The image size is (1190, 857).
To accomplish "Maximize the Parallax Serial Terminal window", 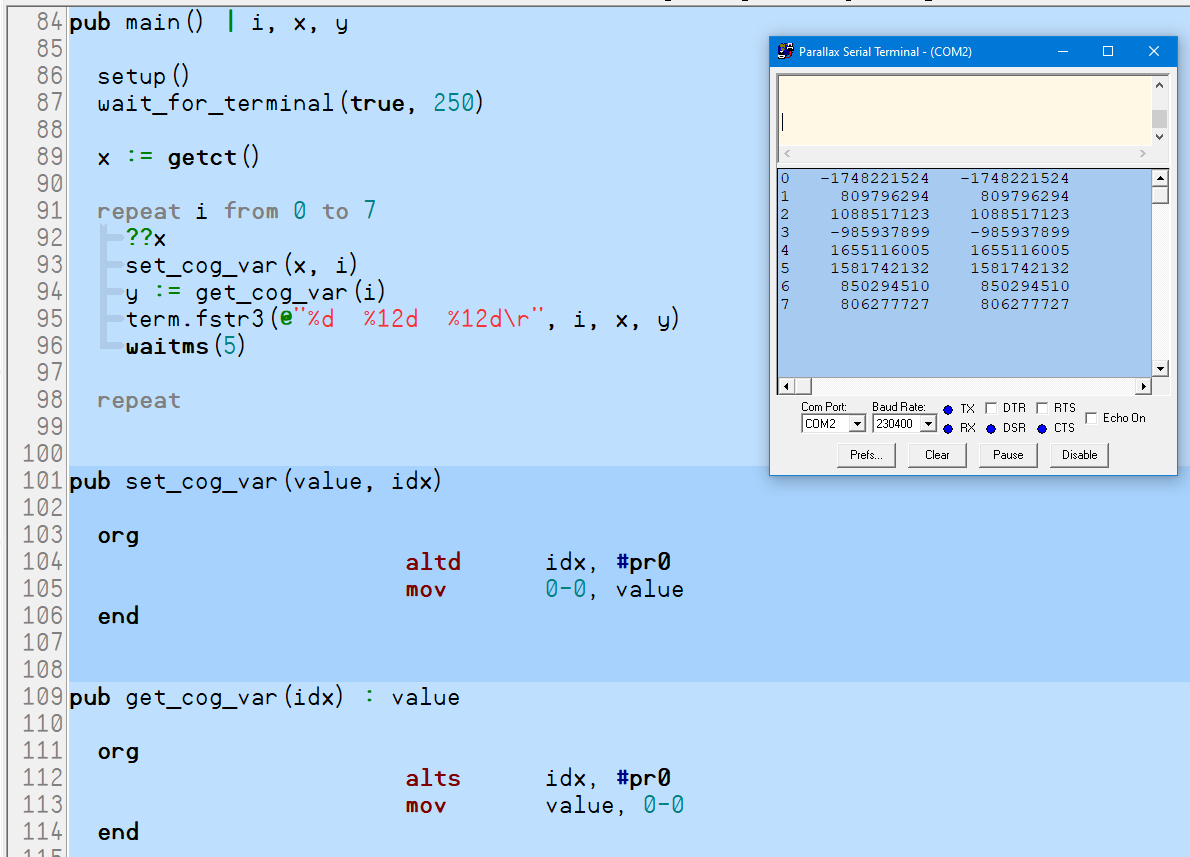I will point(1108,52).
